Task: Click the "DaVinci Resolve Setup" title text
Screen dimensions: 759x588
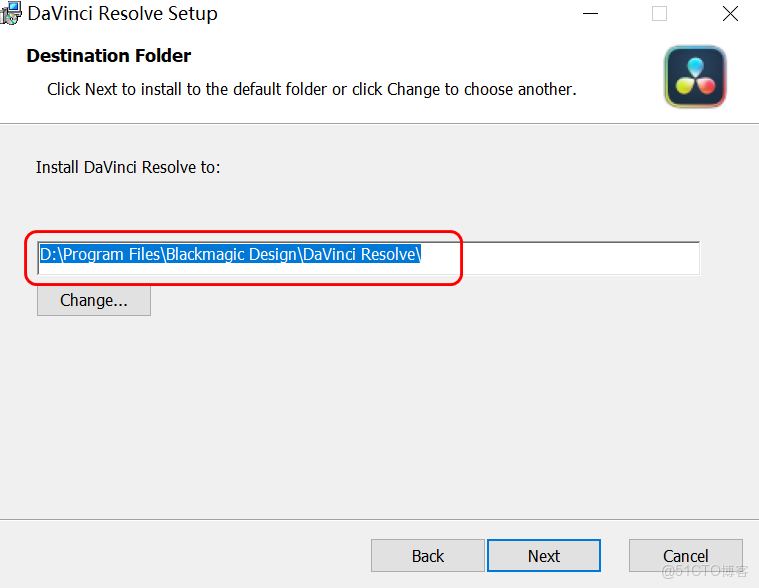Action: point(122,14)
